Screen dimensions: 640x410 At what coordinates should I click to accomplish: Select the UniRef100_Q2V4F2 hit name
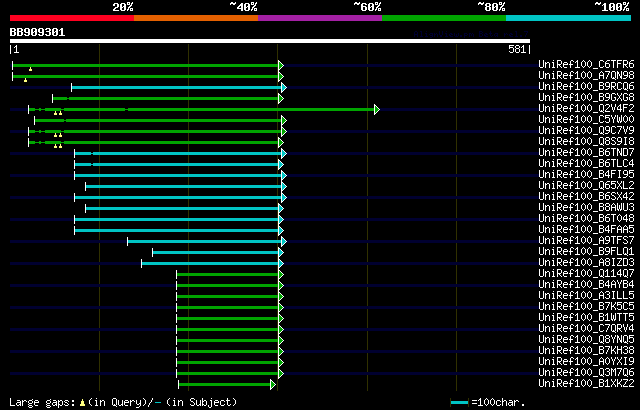click(x=587, y=109)
